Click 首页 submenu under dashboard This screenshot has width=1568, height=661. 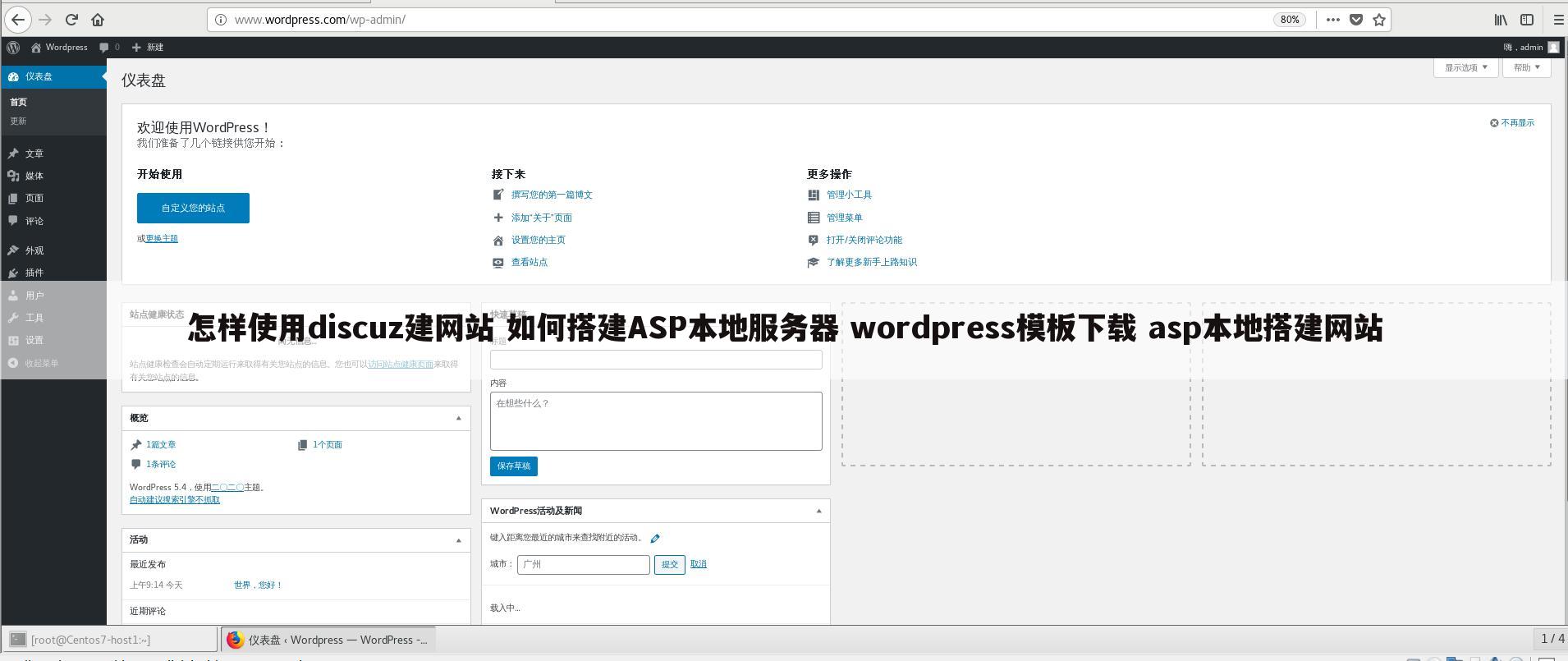point(18,102)
